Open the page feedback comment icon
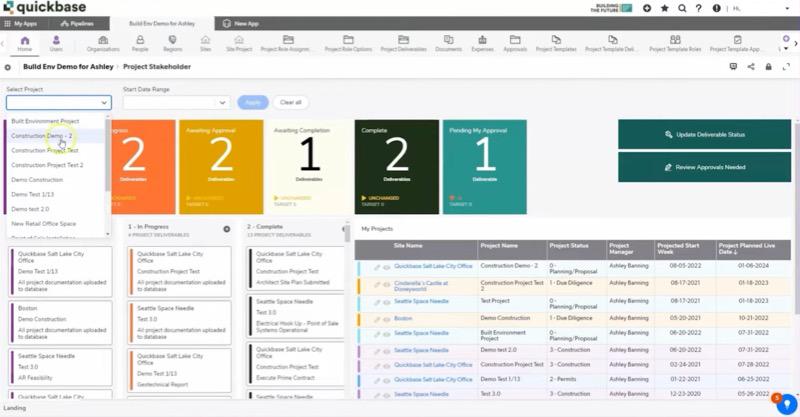The width and height of the screenshot is (800, 417). [x=733, y=66]
